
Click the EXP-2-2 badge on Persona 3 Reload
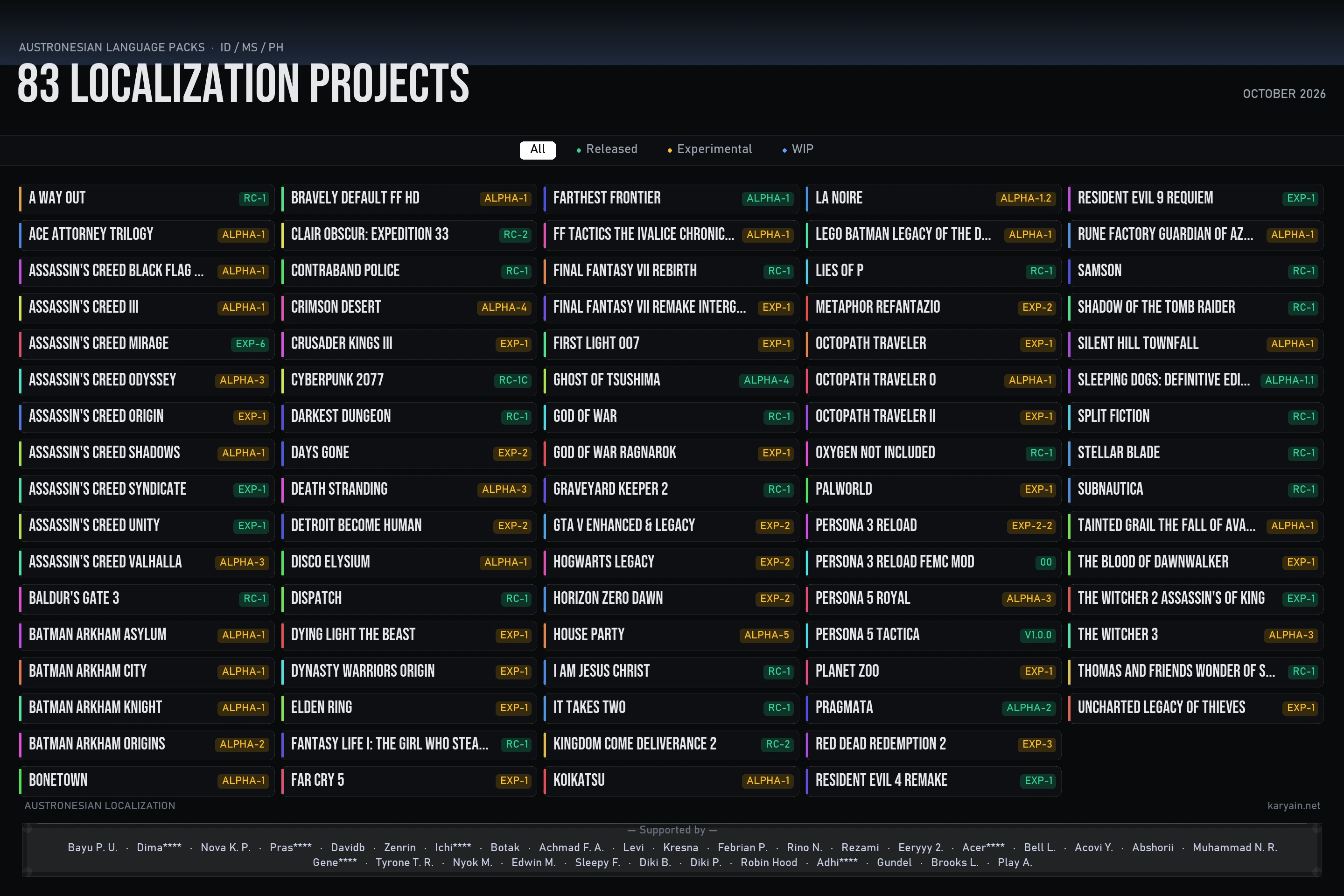point(1031,526)
